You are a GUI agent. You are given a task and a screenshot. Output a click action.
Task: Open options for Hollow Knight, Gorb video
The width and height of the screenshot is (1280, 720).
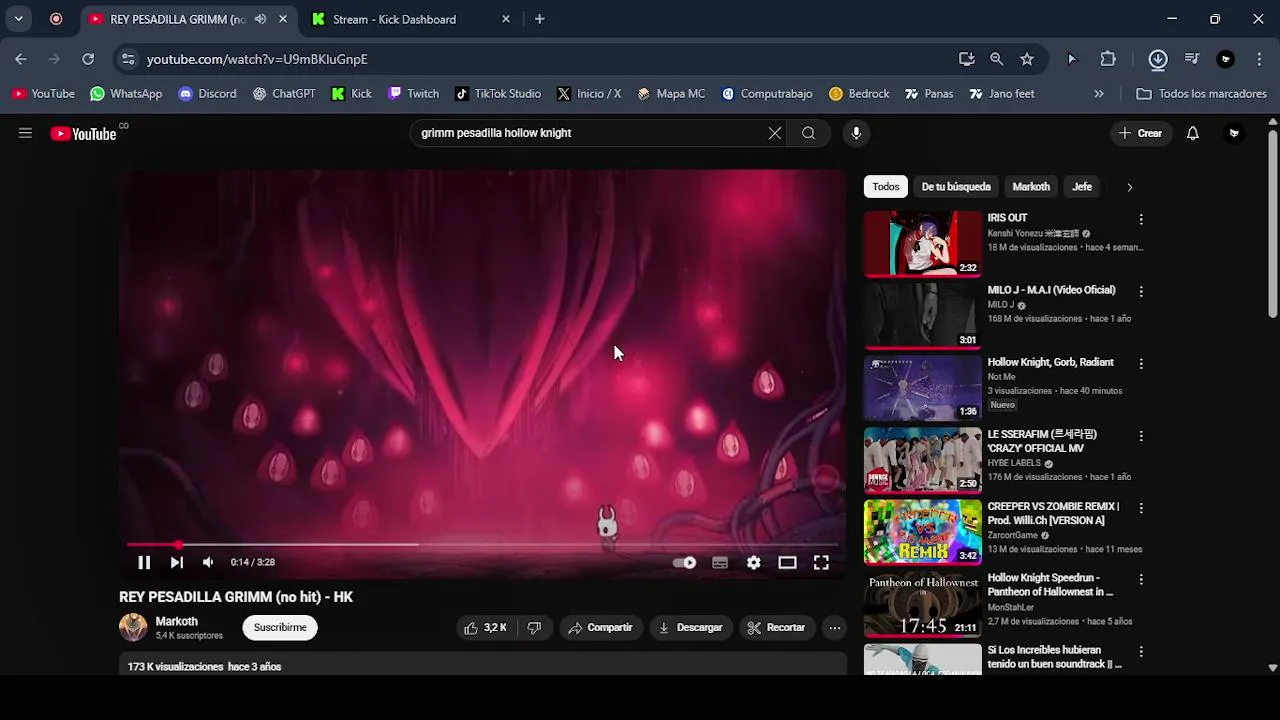pos(1141,364)
